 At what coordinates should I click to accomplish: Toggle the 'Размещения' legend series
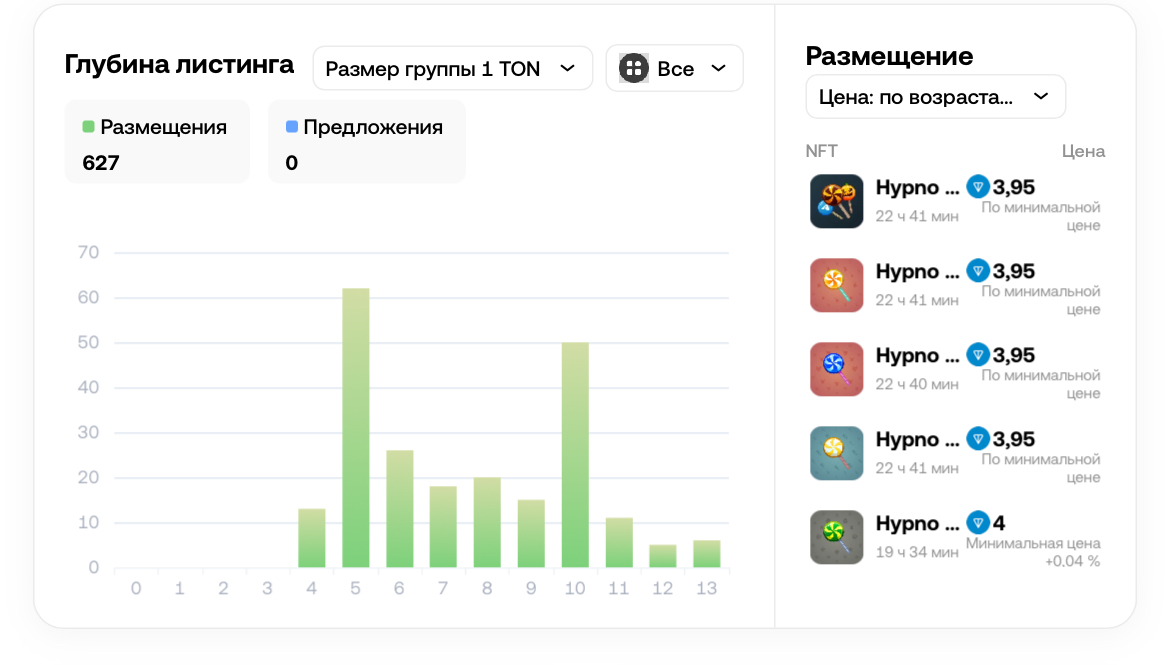click(157, 142)
